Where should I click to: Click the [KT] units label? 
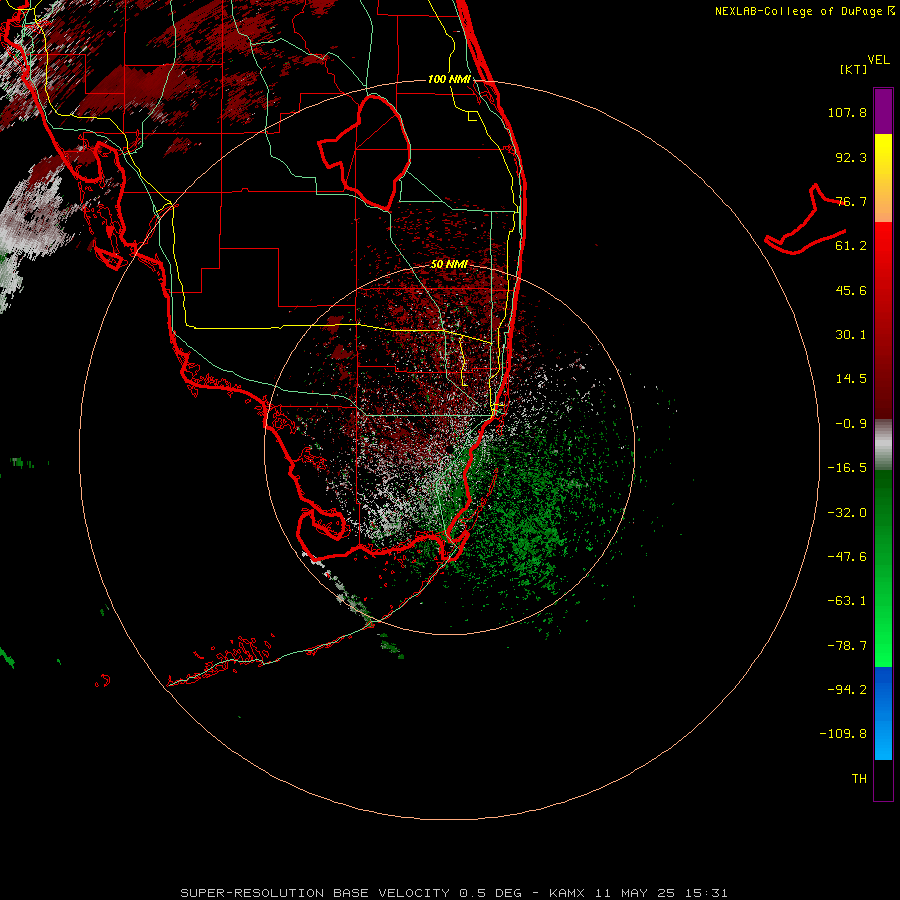point(854,69)
